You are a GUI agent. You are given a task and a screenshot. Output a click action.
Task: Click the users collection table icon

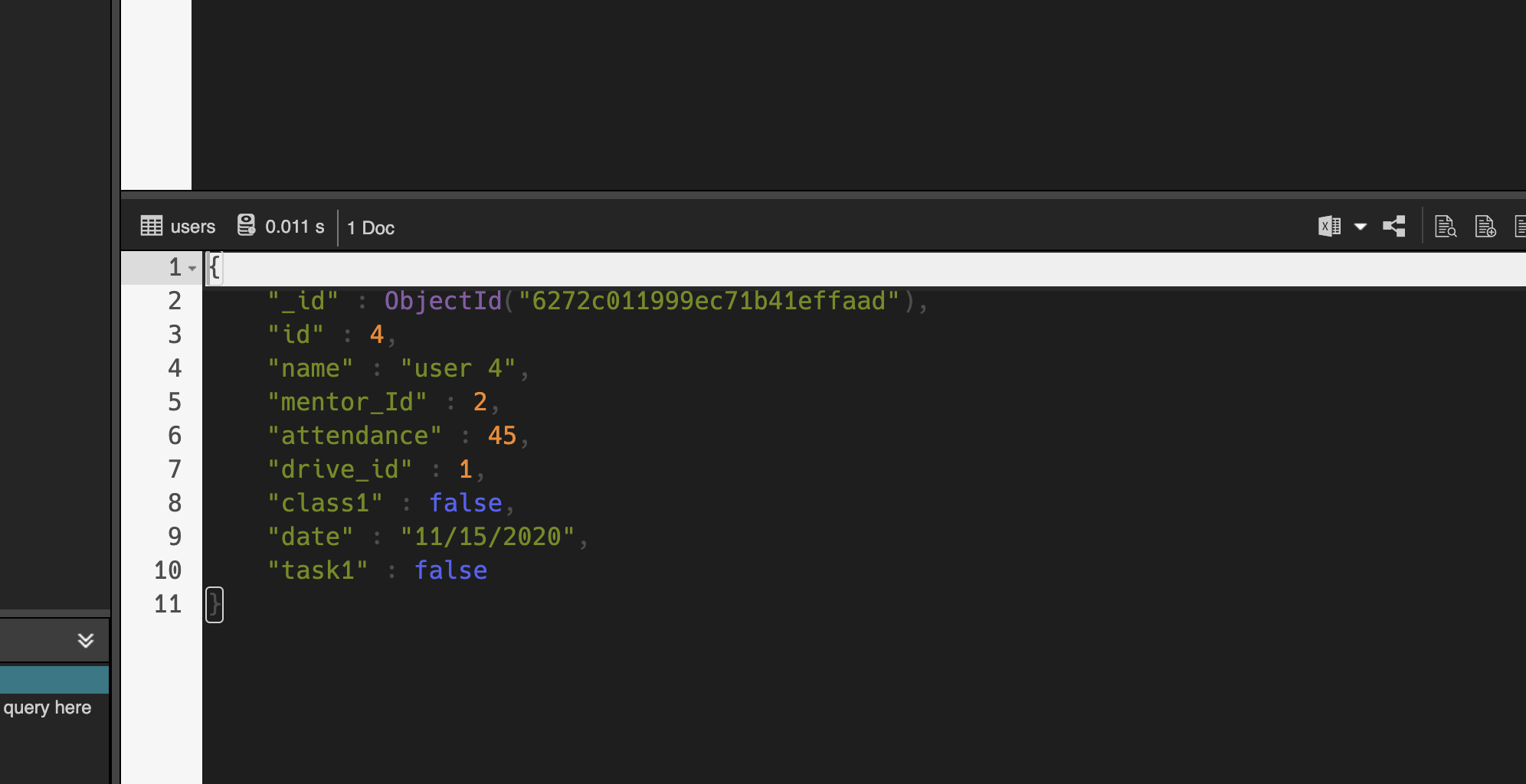(x=152, y=226)
